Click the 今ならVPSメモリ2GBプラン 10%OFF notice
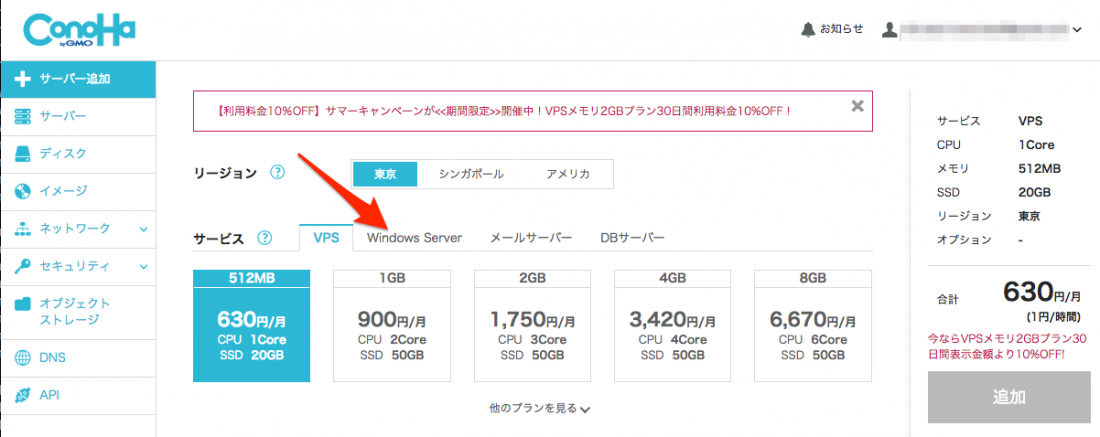The width and height of the screenshot is (1100, 437). tap(1009, 345)
